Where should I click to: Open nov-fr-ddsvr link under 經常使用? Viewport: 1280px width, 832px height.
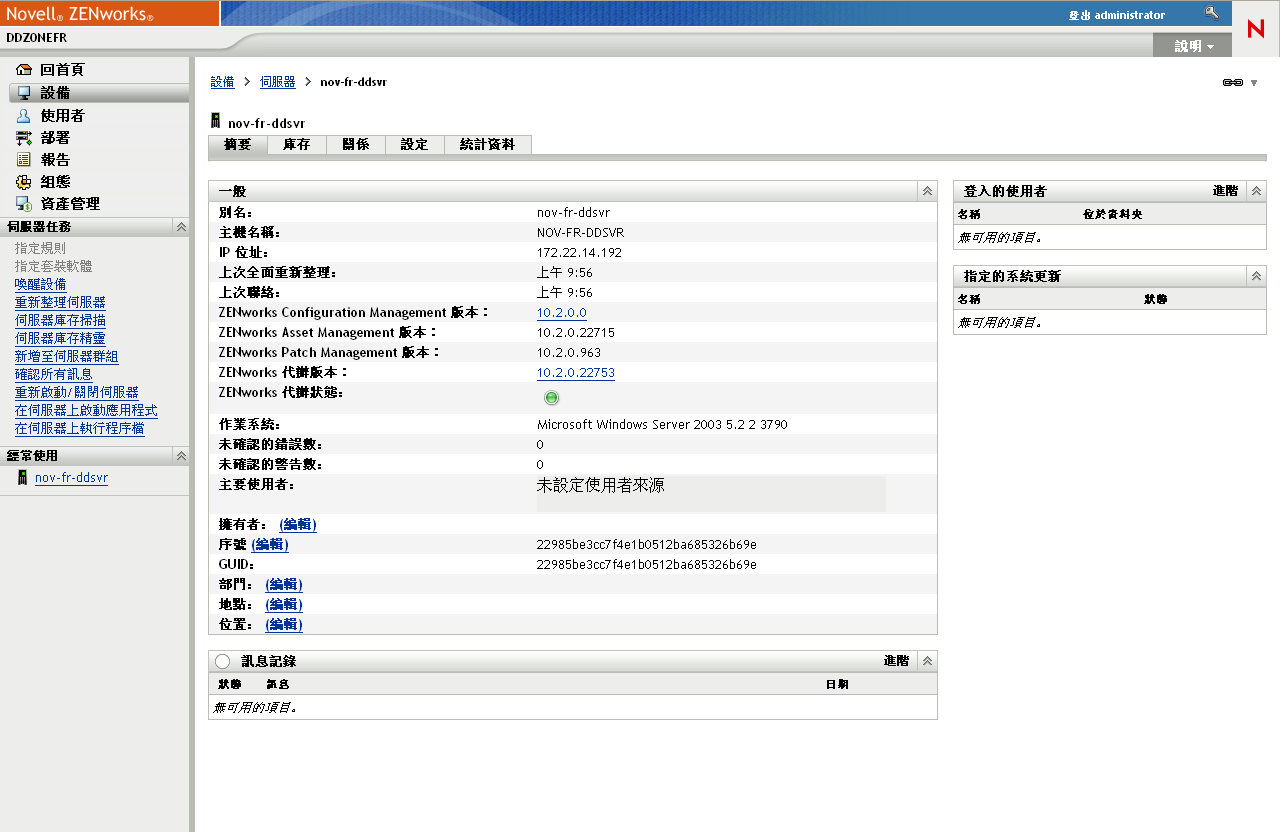71,478
